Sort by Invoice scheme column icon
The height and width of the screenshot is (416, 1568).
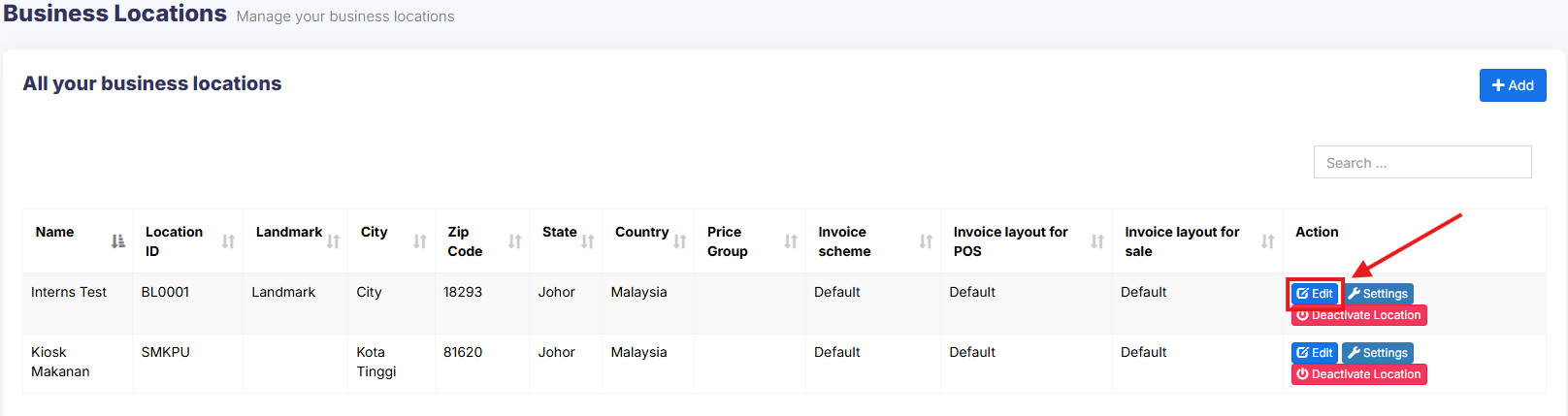tap(926, 241)
